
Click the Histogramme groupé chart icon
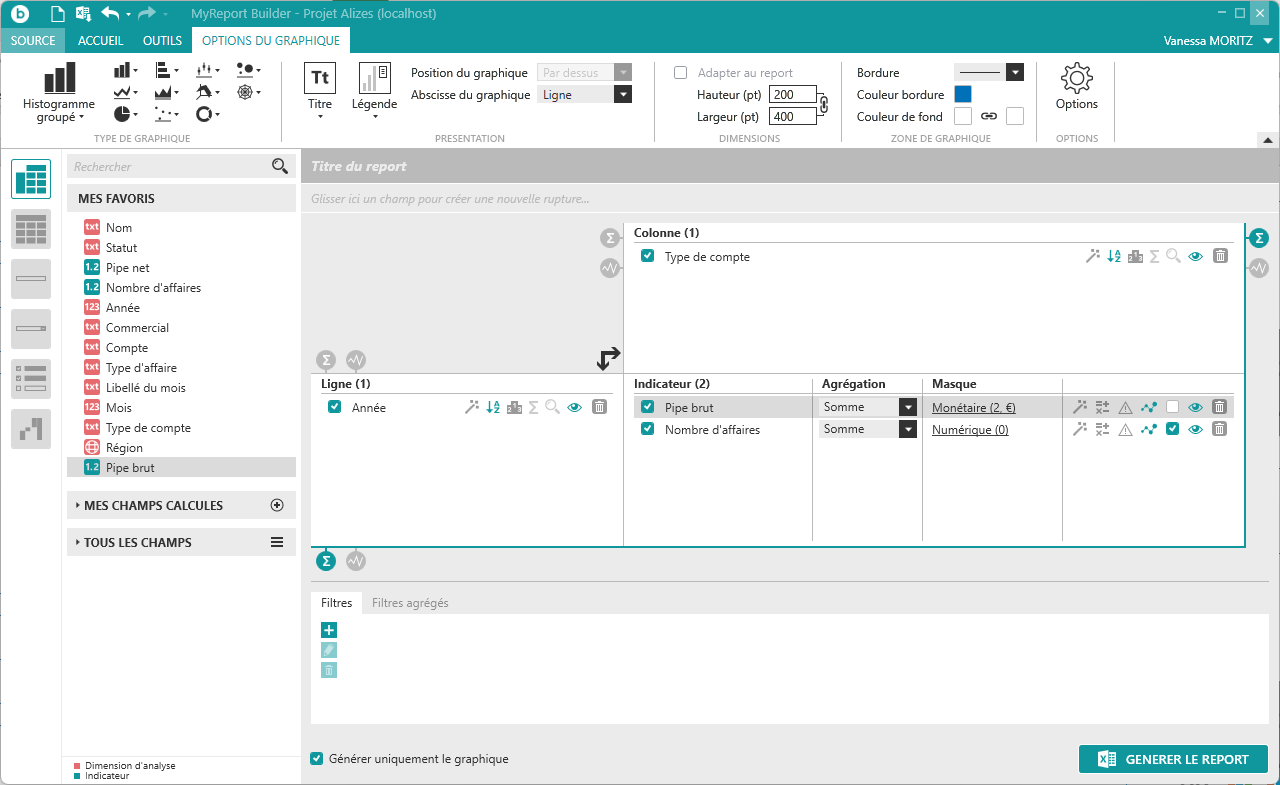pos(59,79)
